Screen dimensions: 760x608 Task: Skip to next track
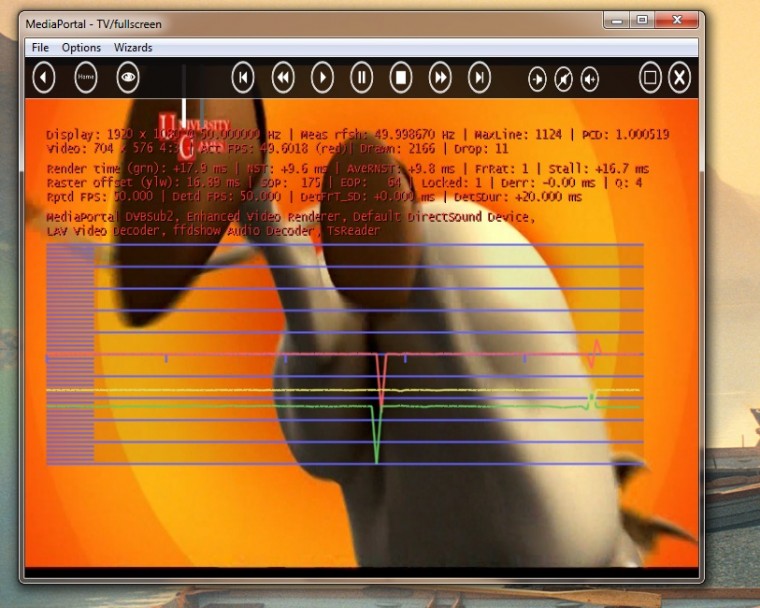tap(479, 78)
